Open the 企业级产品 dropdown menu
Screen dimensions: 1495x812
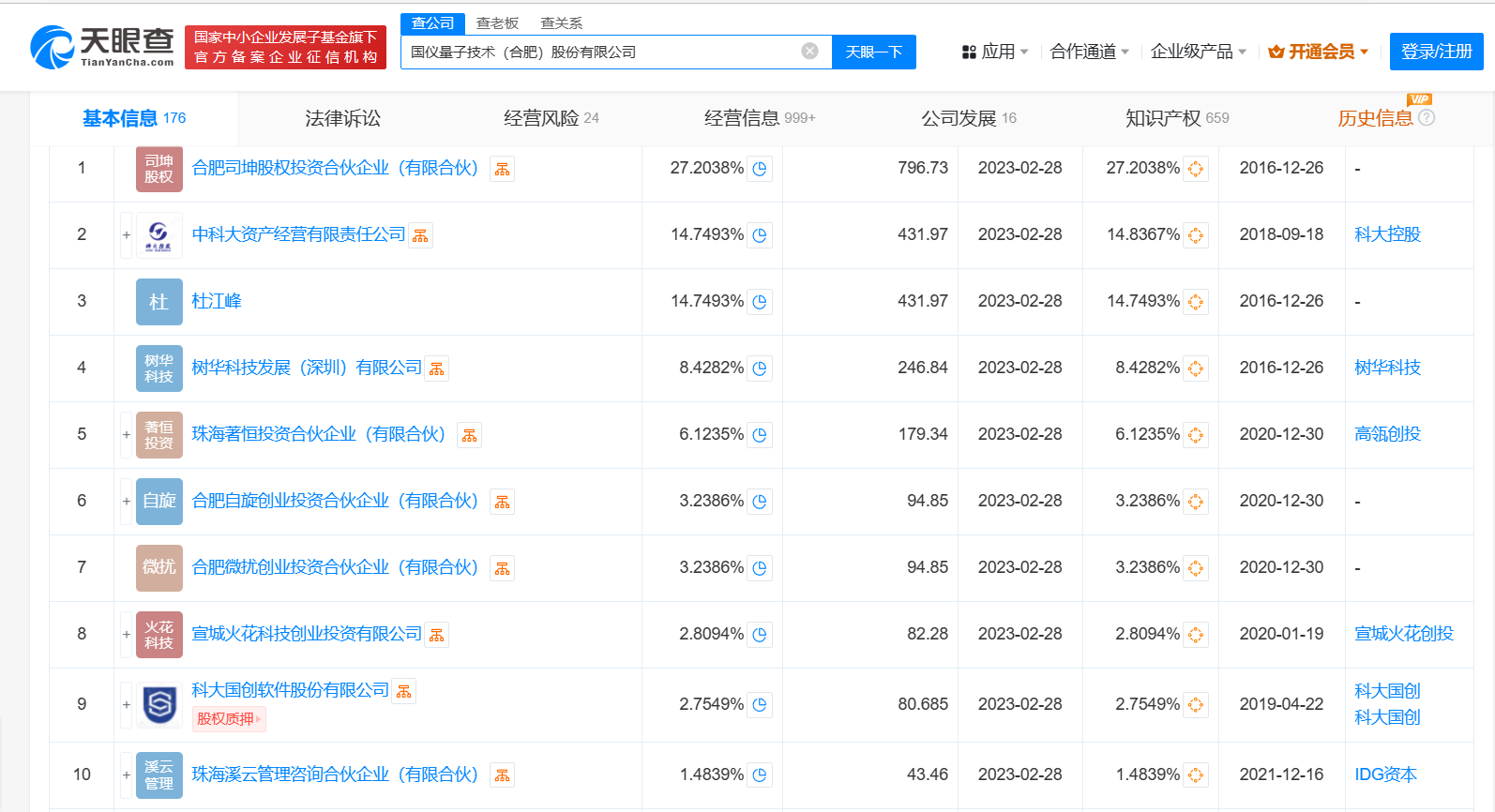(1198, 52)
